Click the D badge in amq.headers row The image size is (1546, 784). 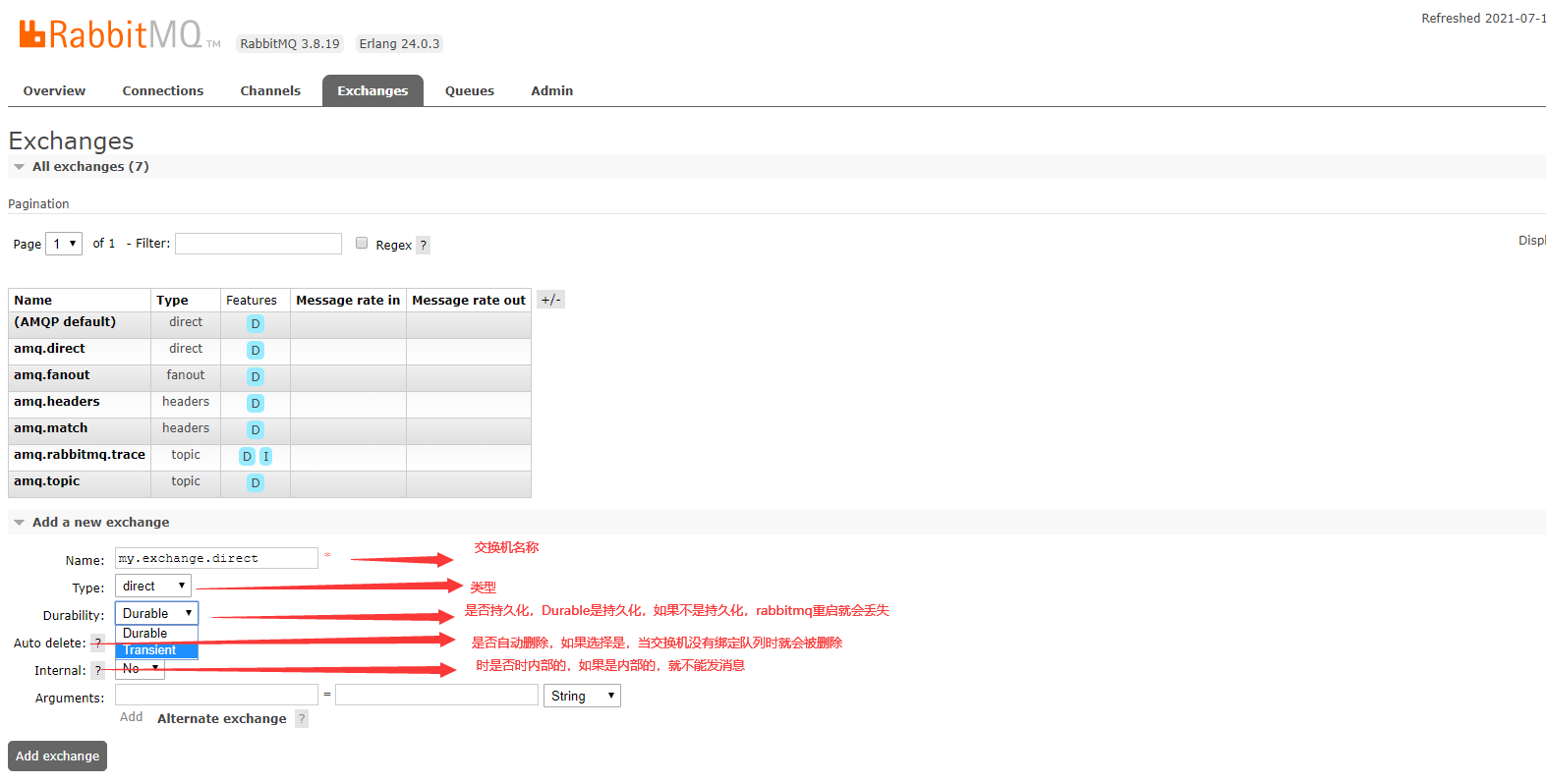pyautogui.click(x=256, y=403)
